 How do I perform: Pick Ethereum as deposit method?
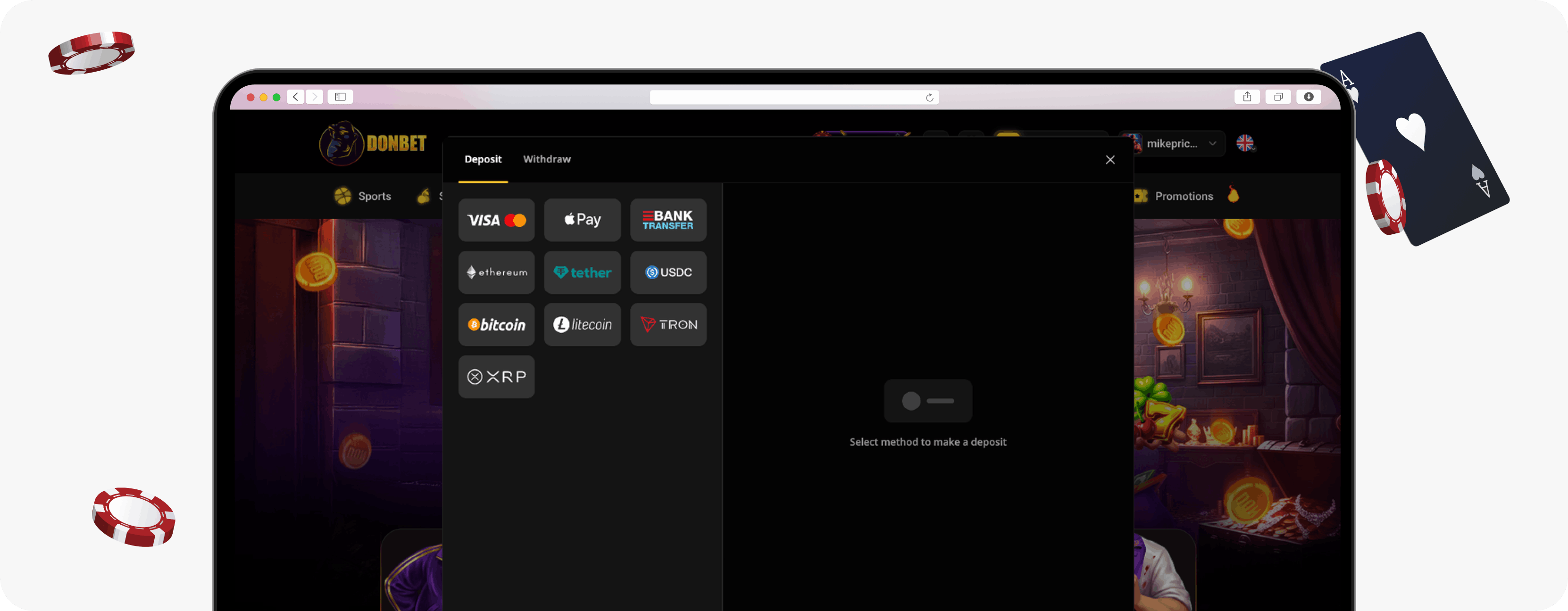[496, 272]
